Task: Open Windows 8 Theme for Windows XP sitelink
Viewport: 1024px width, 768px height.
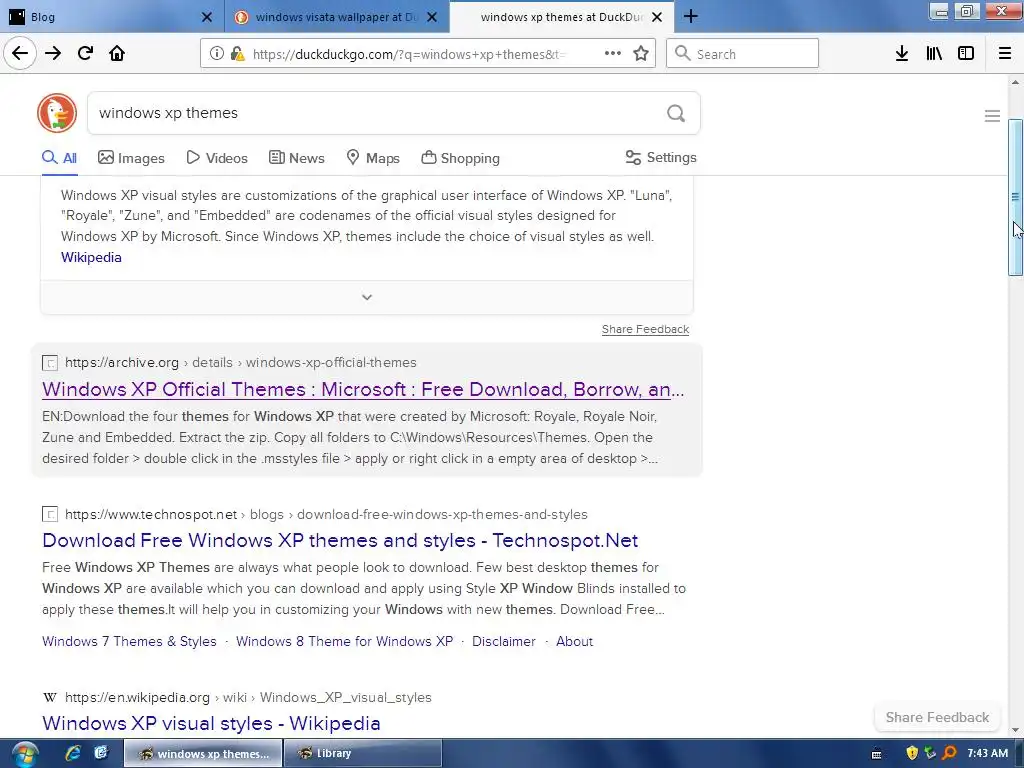Action: [345, 641]
